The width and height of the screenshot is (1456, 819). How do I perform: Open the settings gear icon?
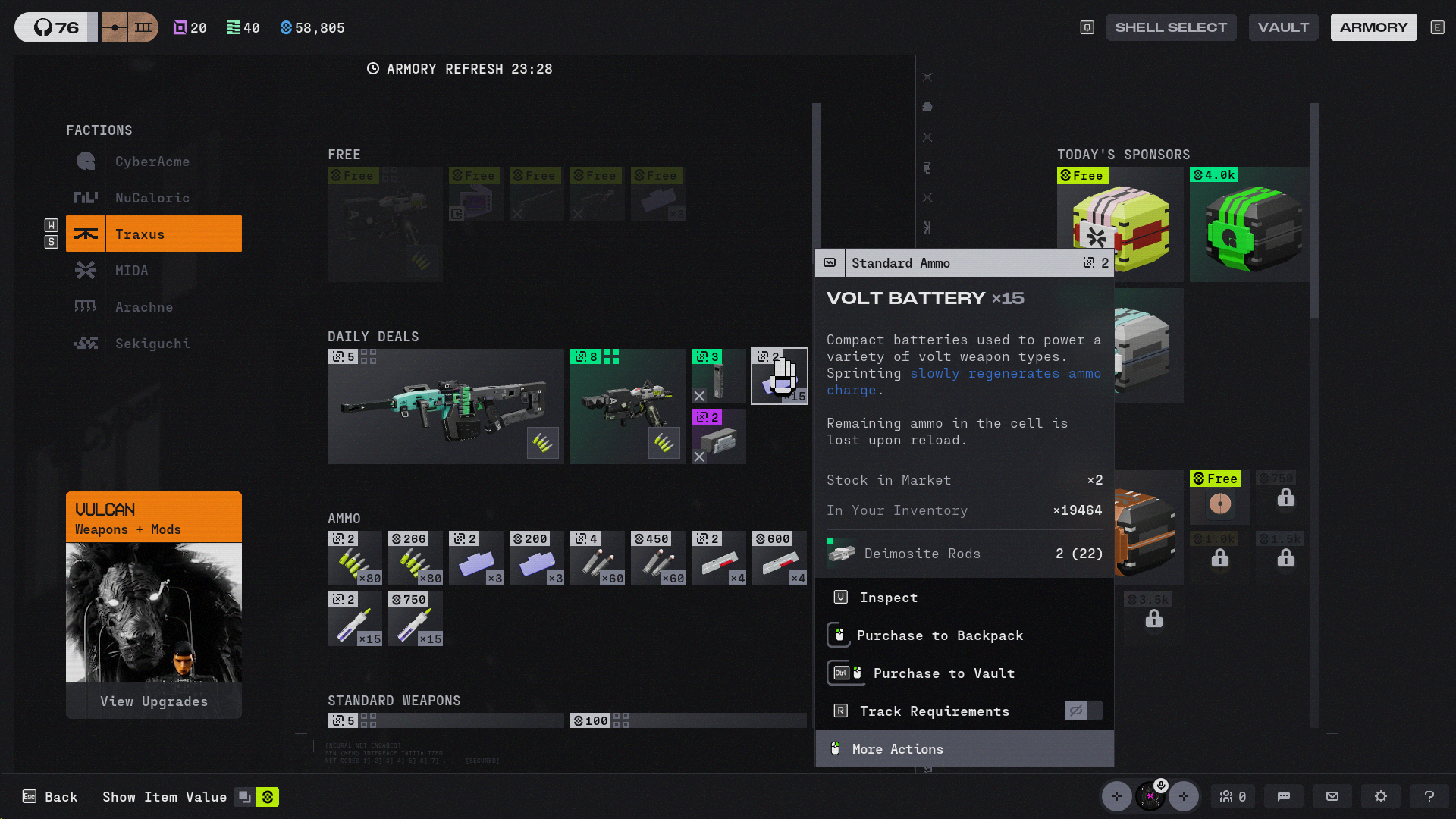1381,796
